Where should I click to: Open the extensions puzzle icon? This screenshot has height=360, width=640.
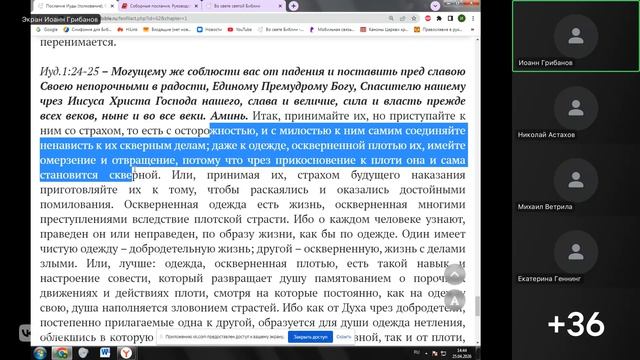point(439,18)
